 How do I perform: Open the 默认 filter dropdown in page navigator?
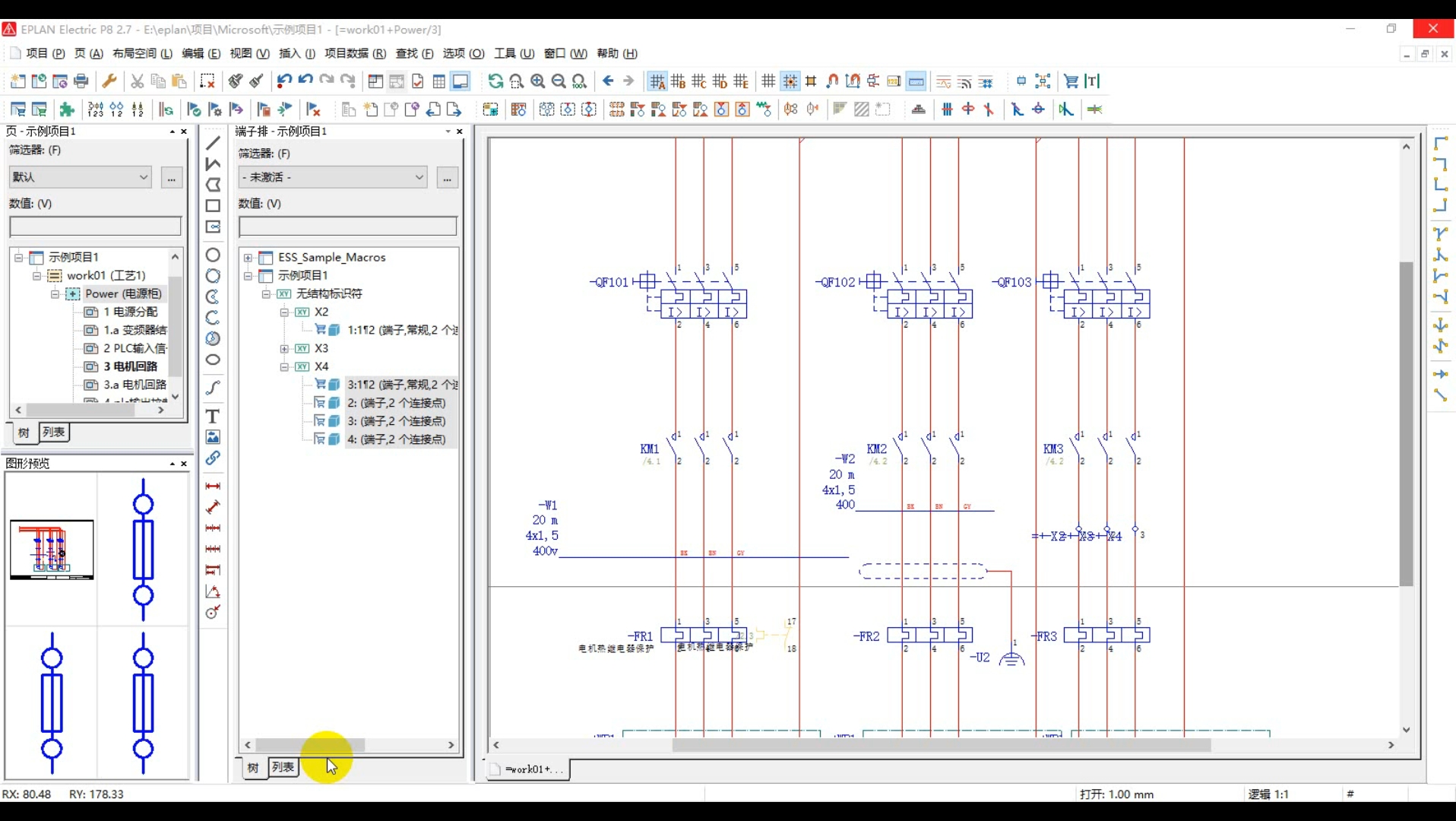tap(80, 177)
